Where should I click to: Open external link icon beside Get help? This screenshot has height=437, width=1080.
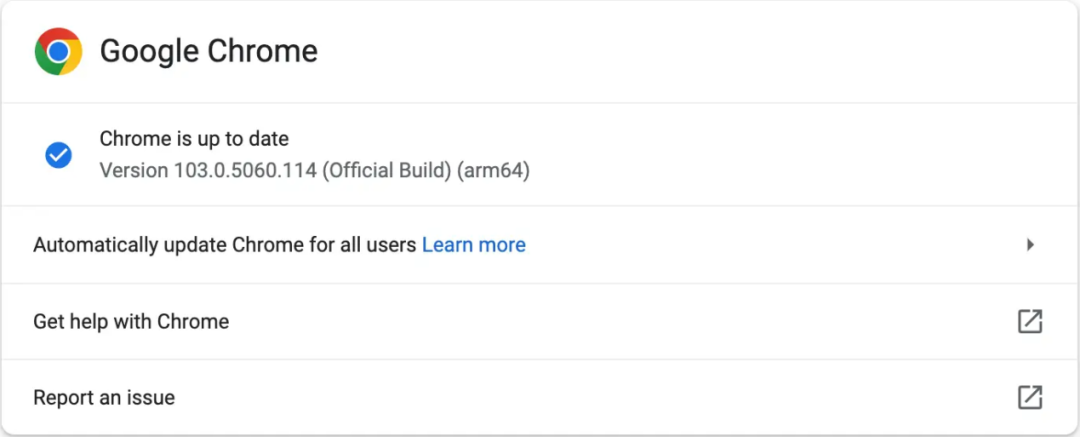click(x=1029, y=321)
